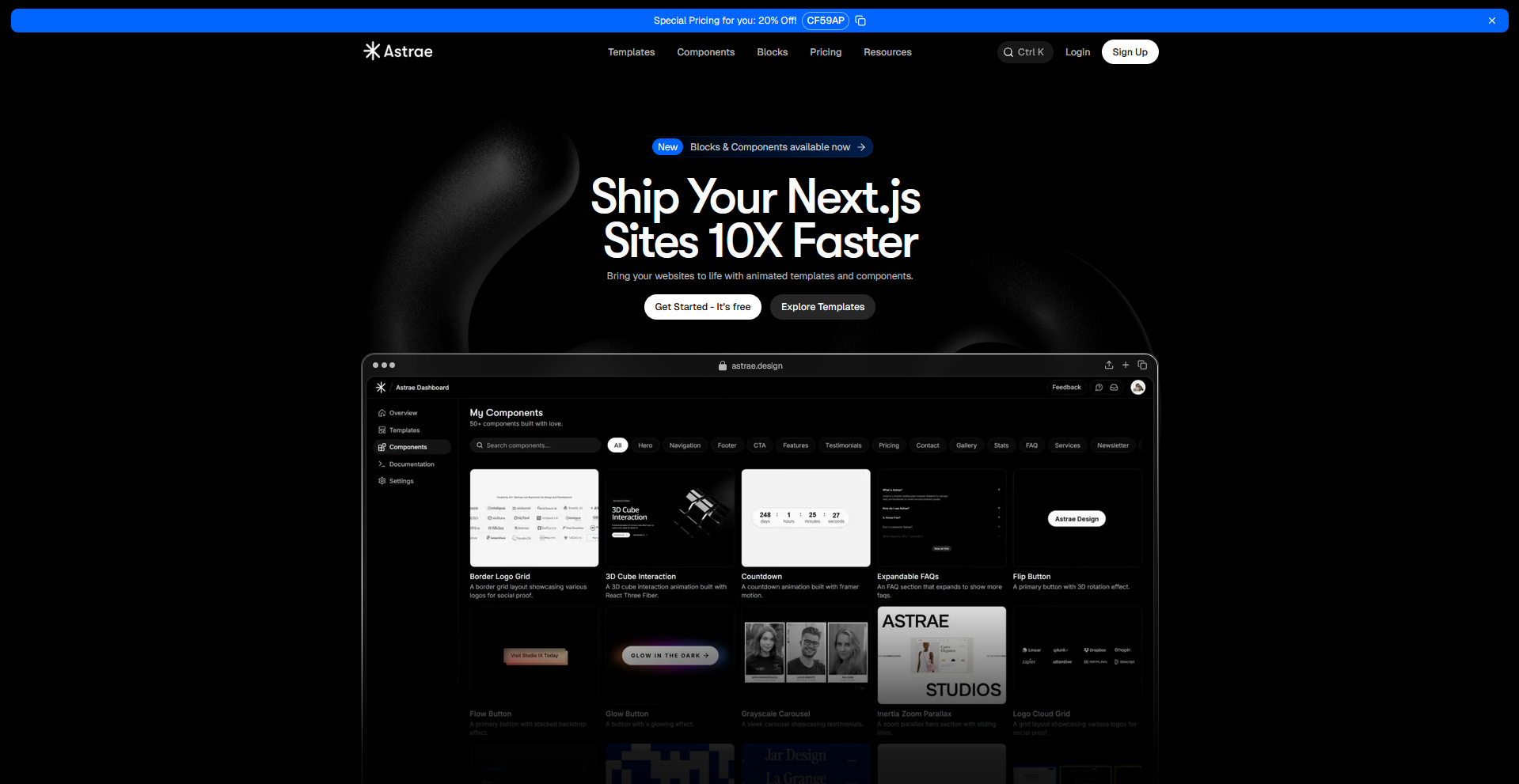Select the Hero filter tab
Viewport: 1519px width, 784px height.
coord(645,445)
